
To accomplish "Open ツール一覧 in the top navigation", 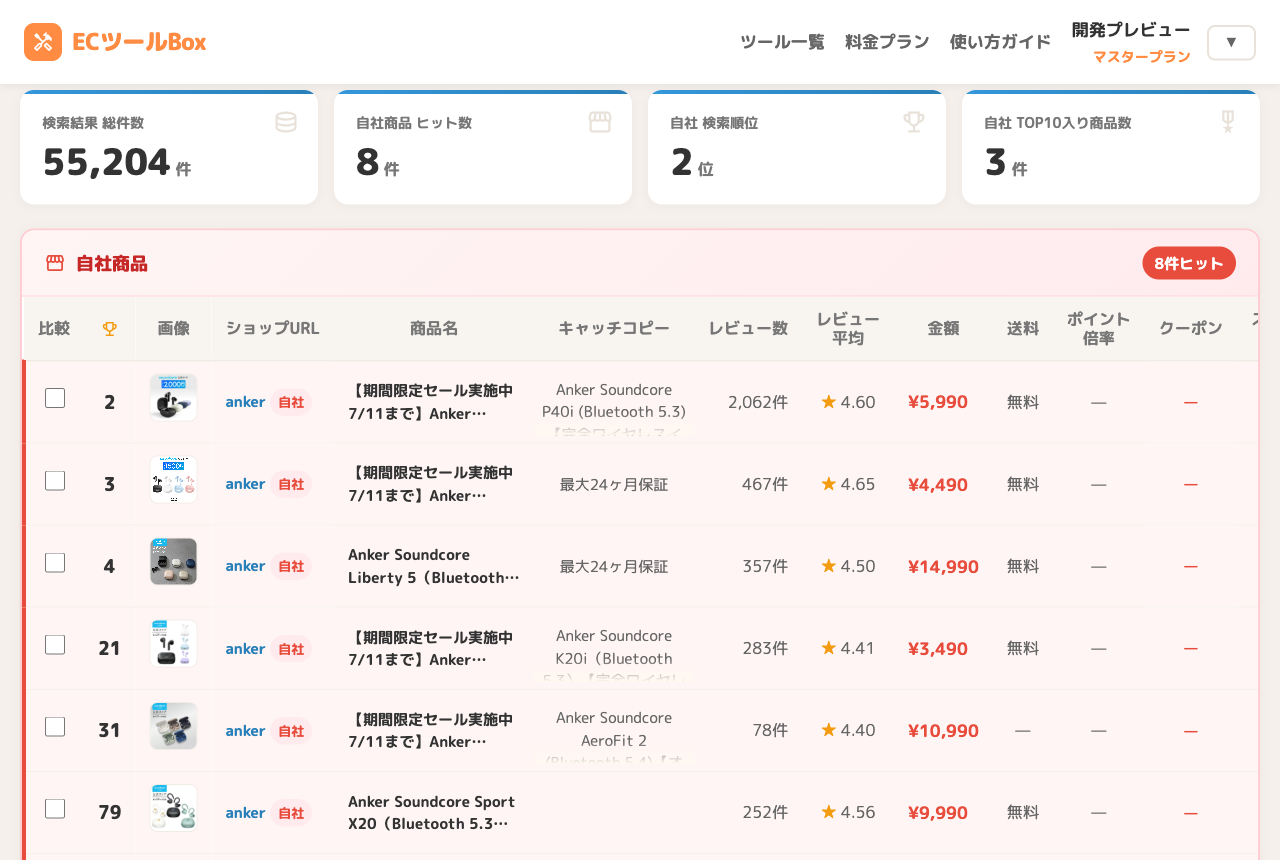I will click(x=782, y=42).
